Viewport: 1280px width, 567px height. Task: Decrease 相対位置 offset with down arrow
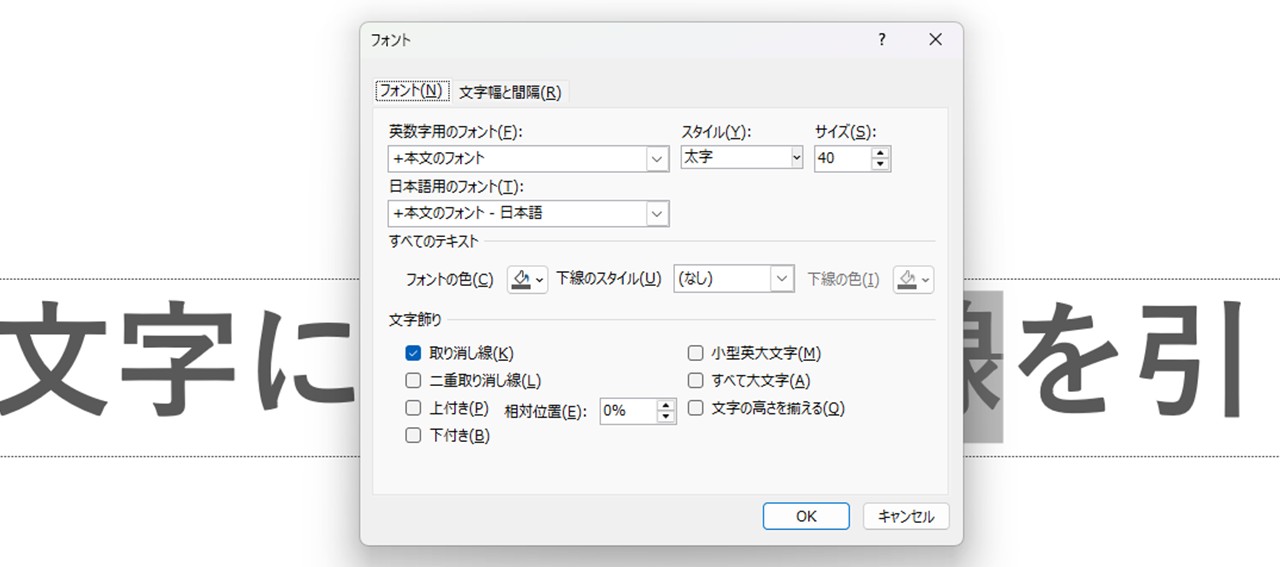(666, 417)
